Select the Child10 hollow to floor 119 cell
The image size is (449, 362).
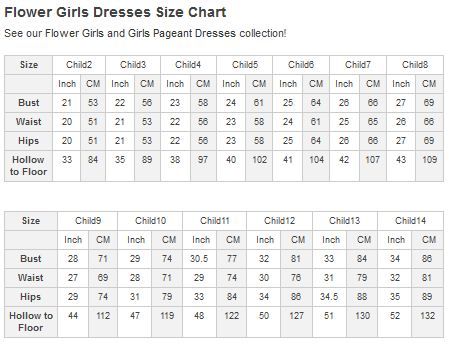pyautogui.click(x=167, y=322)
